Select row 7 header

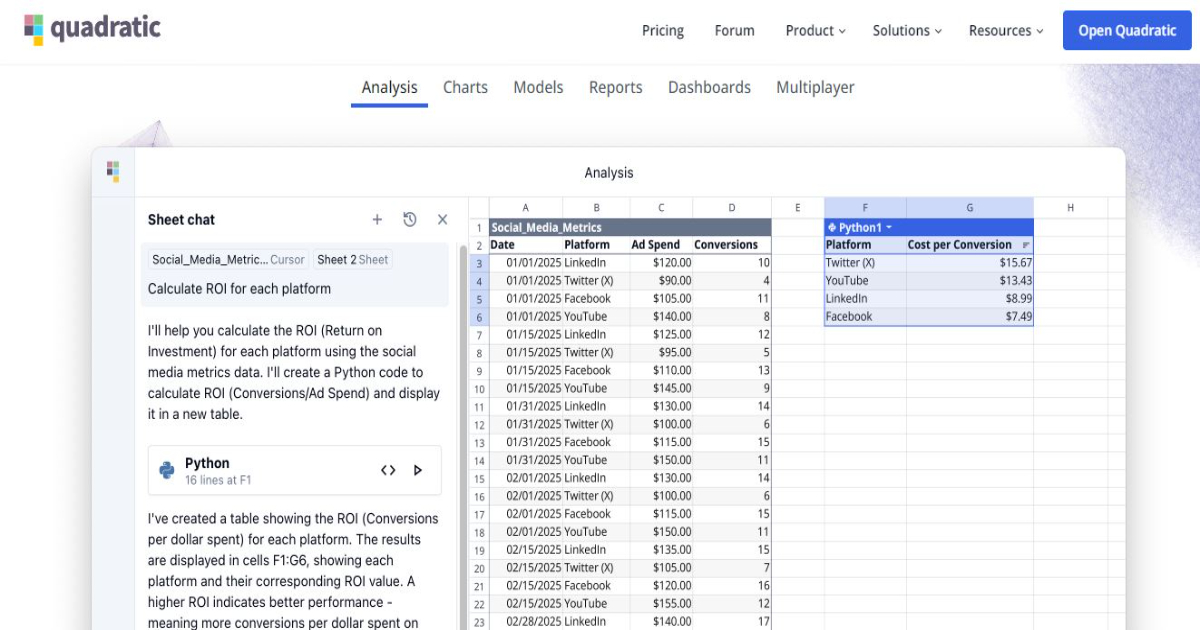479,335
